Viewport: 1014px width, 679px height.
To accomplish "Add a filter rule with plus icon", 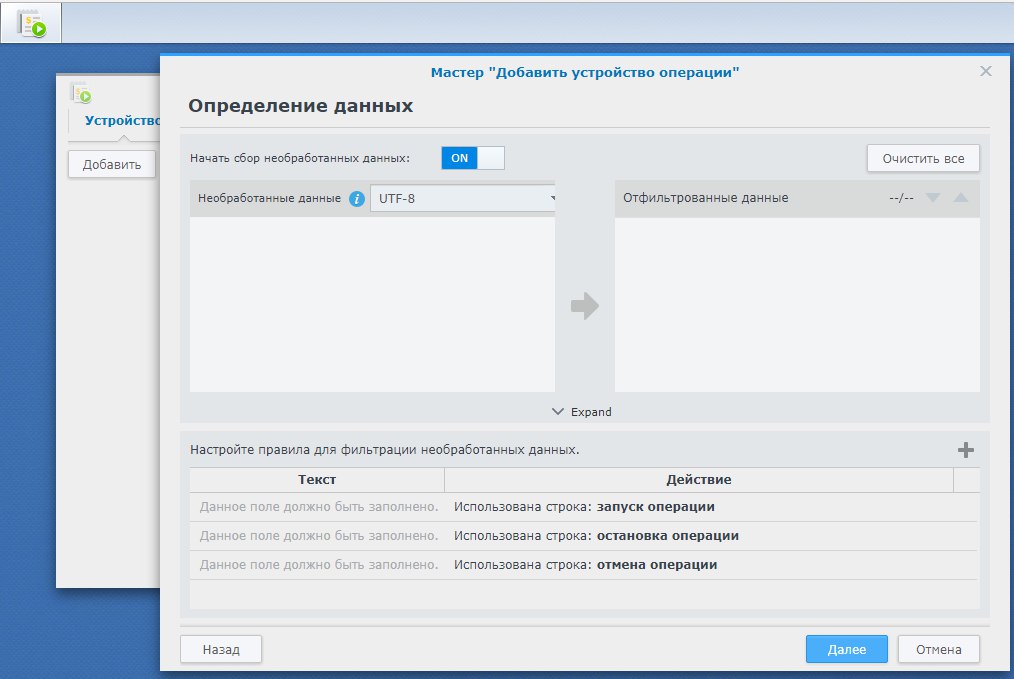I will [965, 450].
